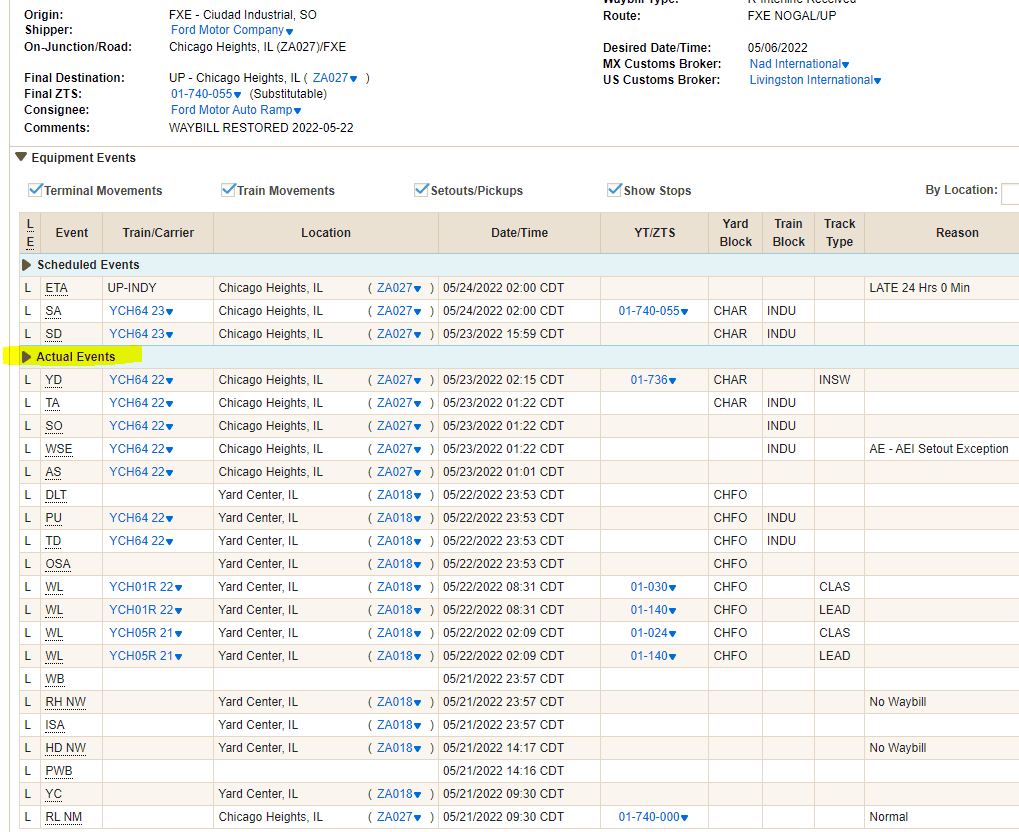The width and height of the screenshot is (1019, 832).
Task: Open train YCH64 22 in PU row
Action: pos(141,517)
